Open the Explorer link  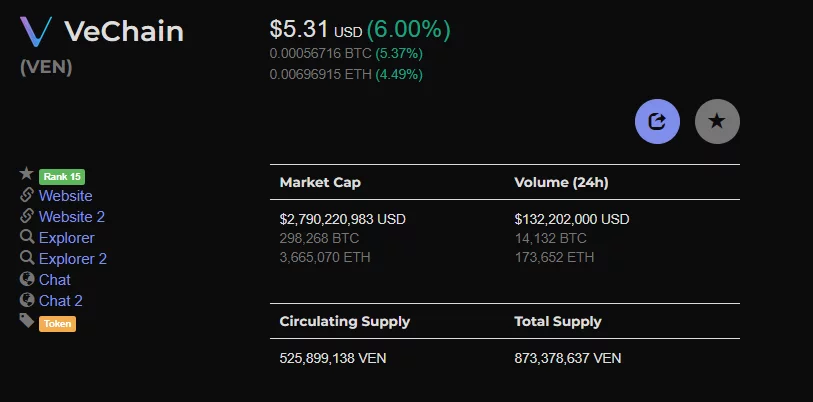click(66, 238)
